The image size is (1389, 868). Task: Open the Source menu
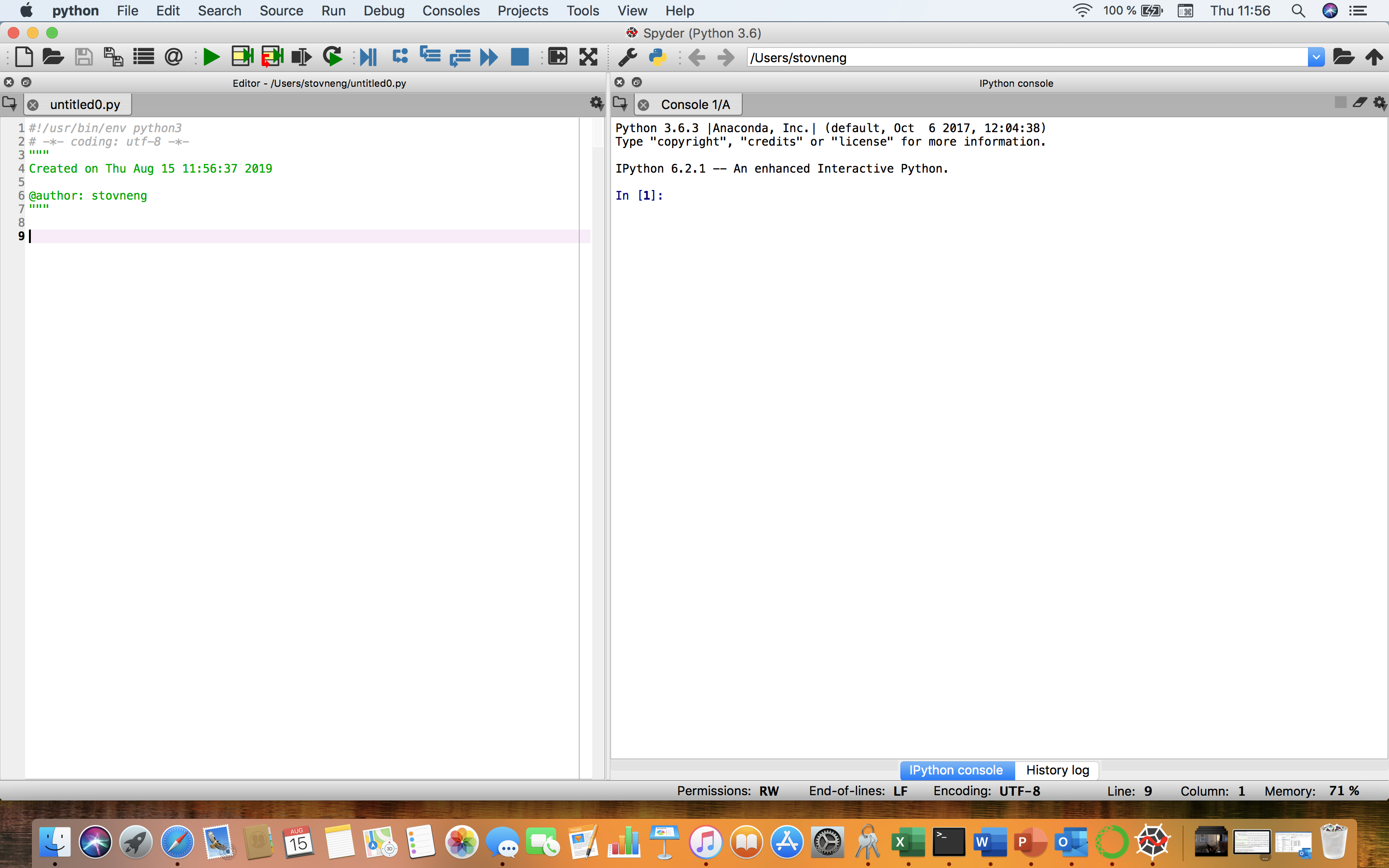(x=281, y=10)
